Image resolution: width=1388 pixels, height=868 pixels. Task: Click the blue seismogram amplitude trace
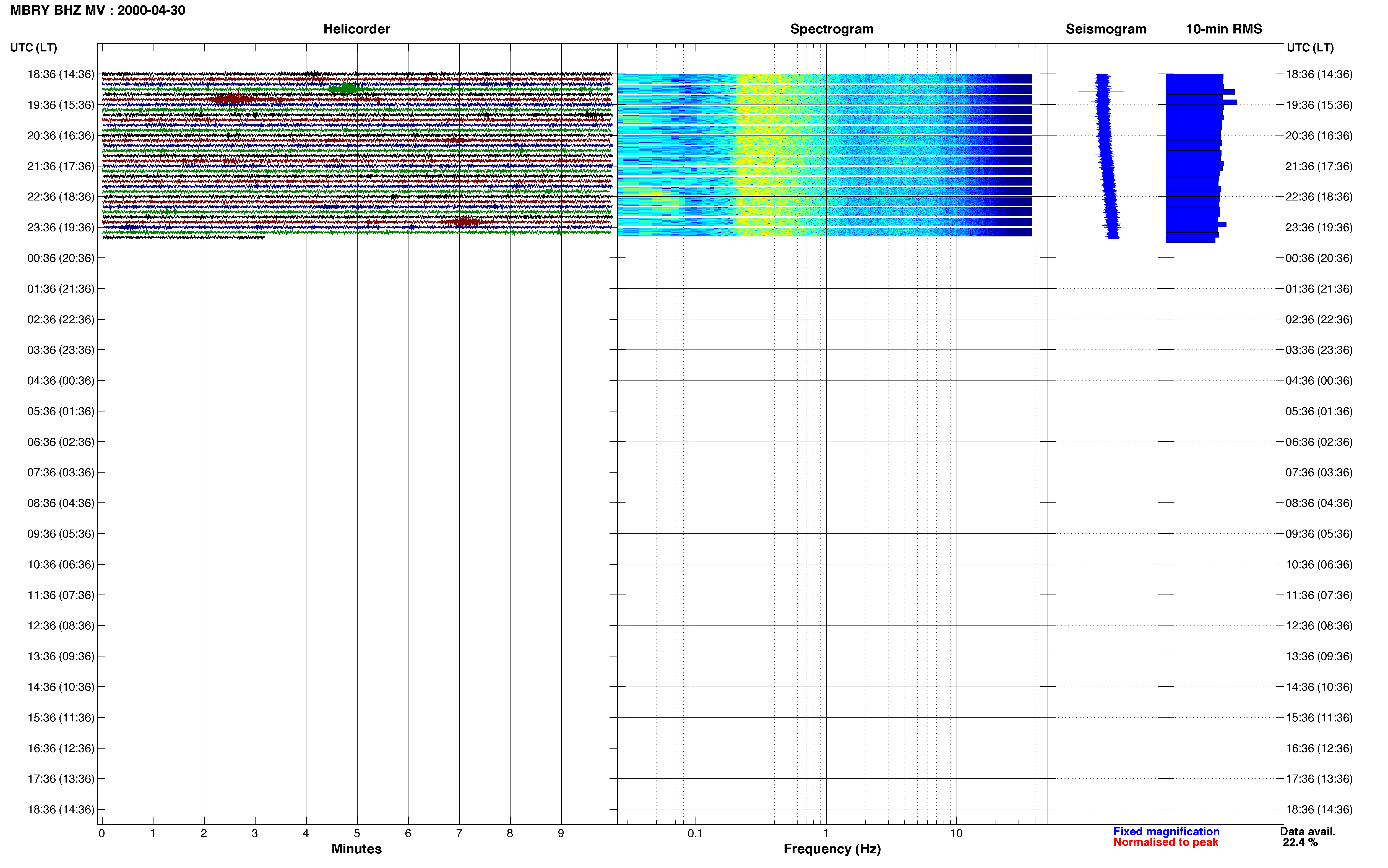click(x=1107, y=156)
